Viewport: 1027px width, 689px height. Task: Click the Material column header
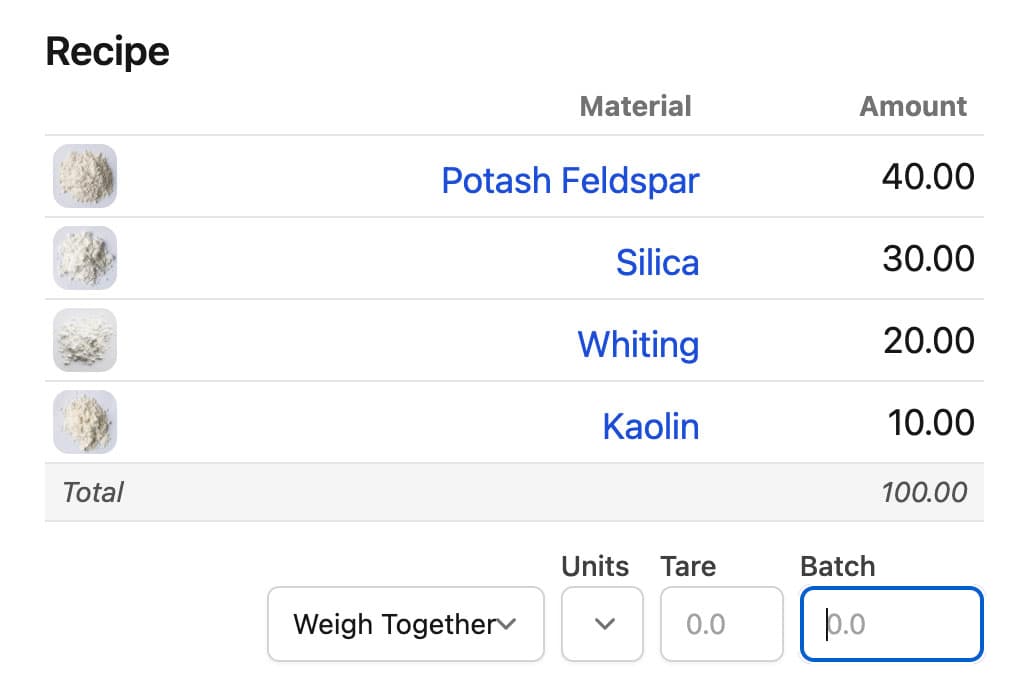click(635, 107)
